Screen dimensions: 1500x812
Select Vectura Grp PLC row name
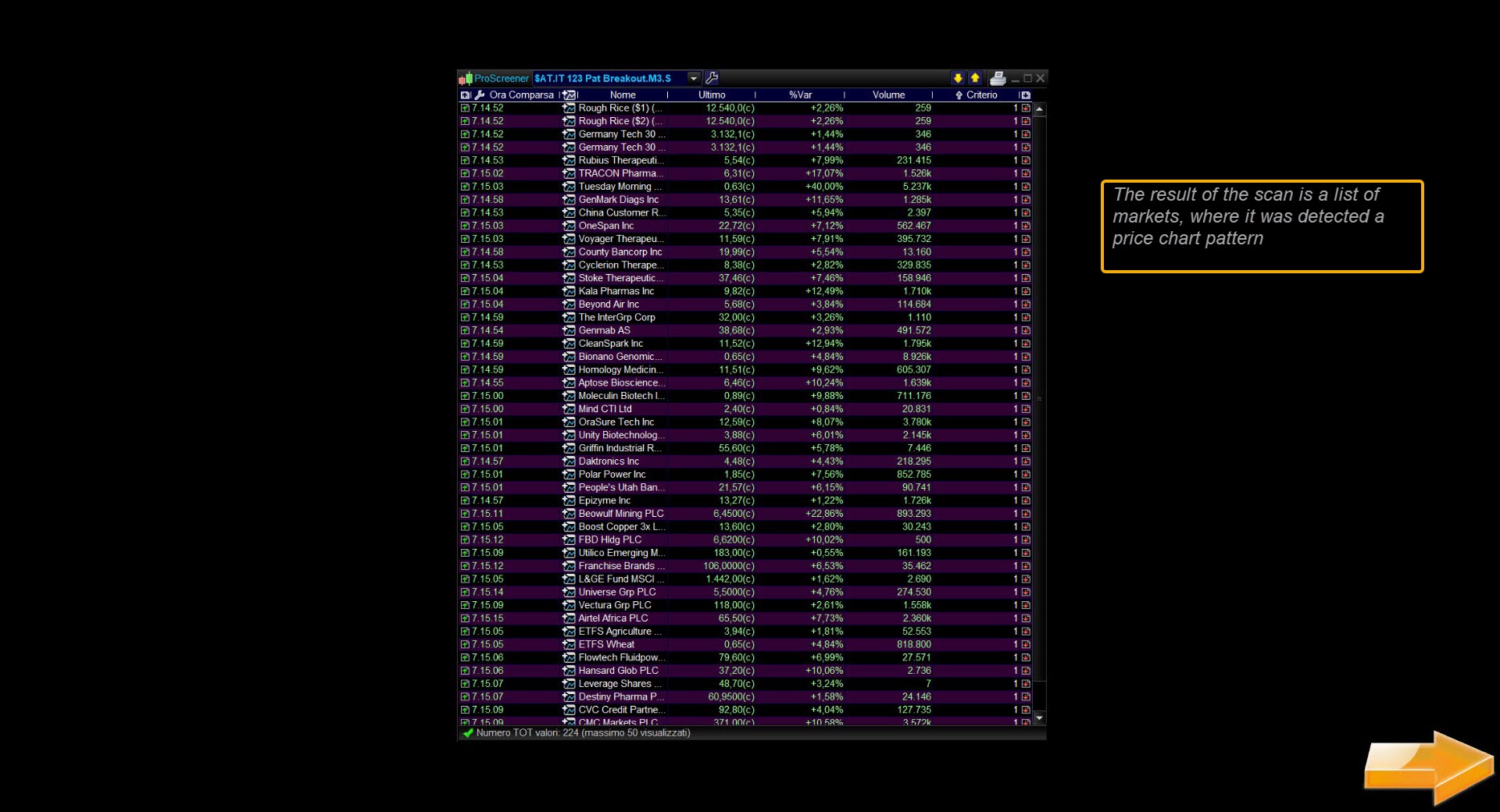point(615,605)
